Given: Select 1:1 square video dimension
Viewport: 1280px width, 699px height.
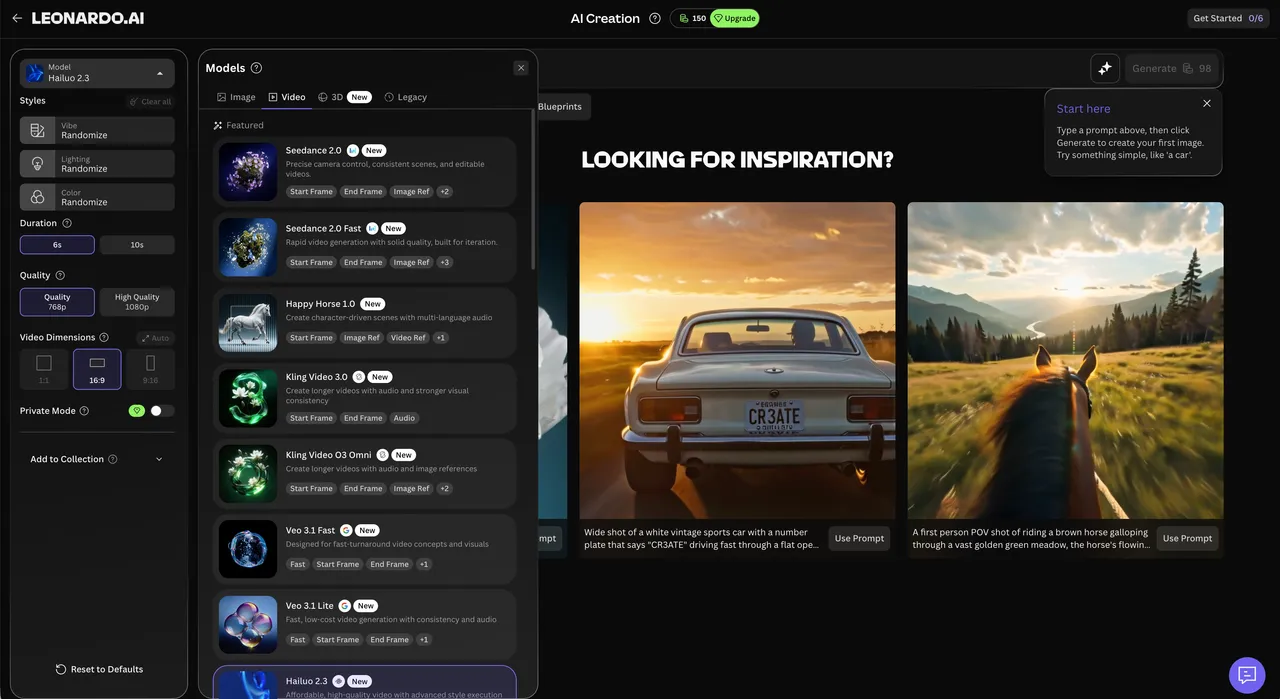Looking at the screenshot, I should click(x=44, y=369).
